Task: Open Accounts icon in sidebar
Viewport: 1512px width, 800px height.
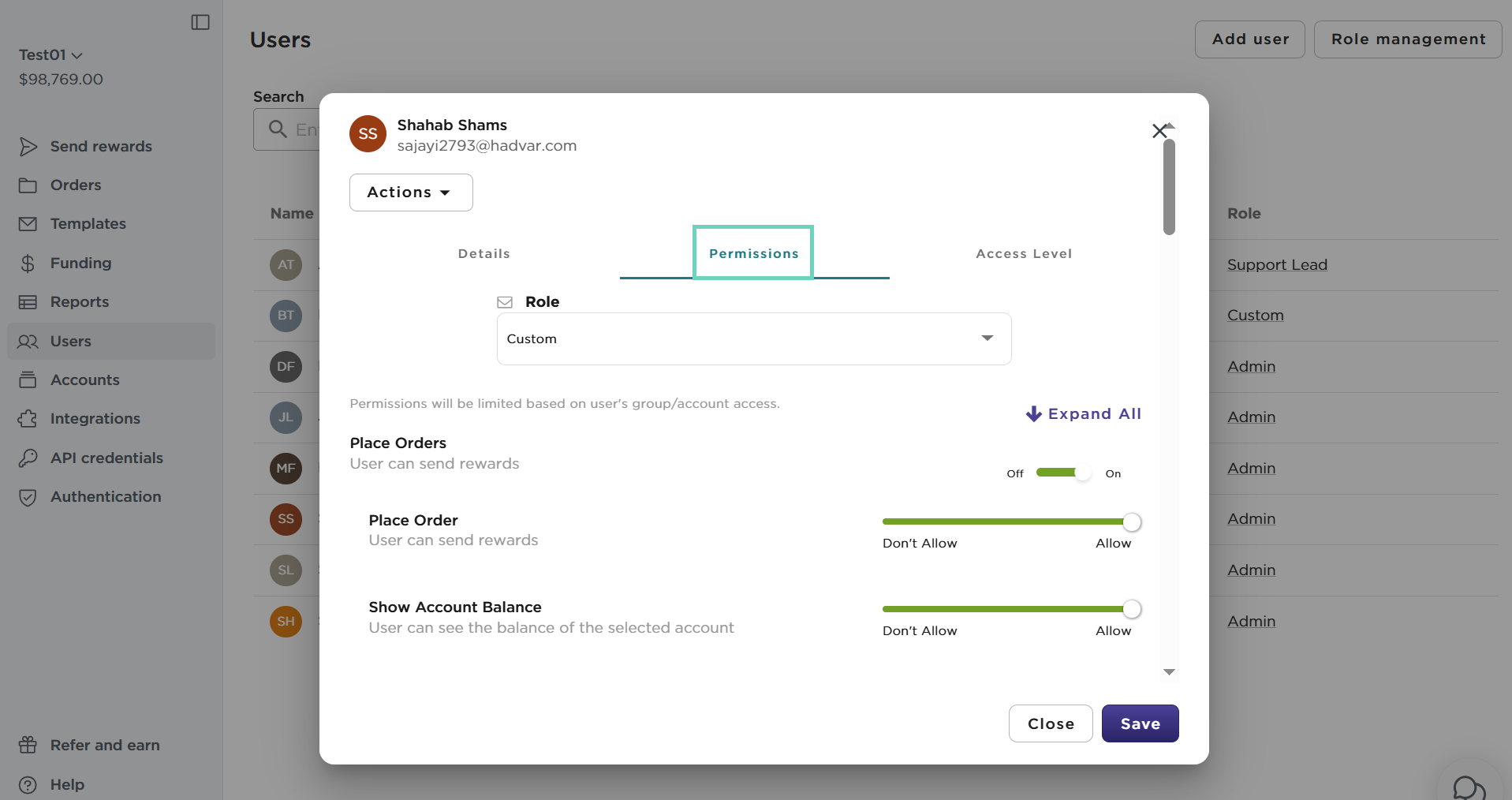Action: (x=28, y=379)
